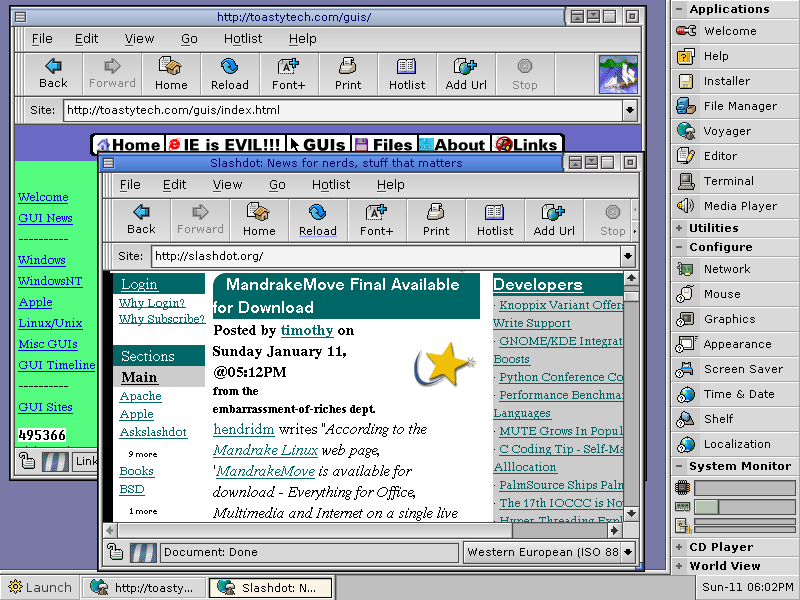Go Back in the Slashdot window
The image size is (800, 600).
pos(141,220)
